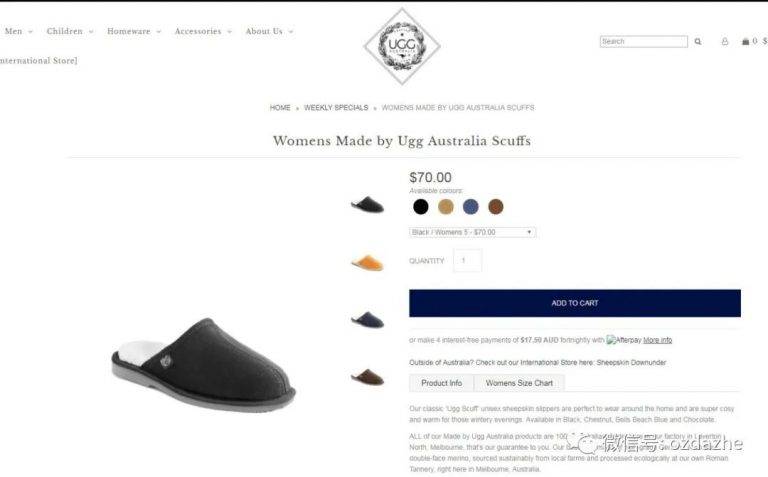768x477 pixels.
Task: Click the quantity input field
Action: coord(467,261)
